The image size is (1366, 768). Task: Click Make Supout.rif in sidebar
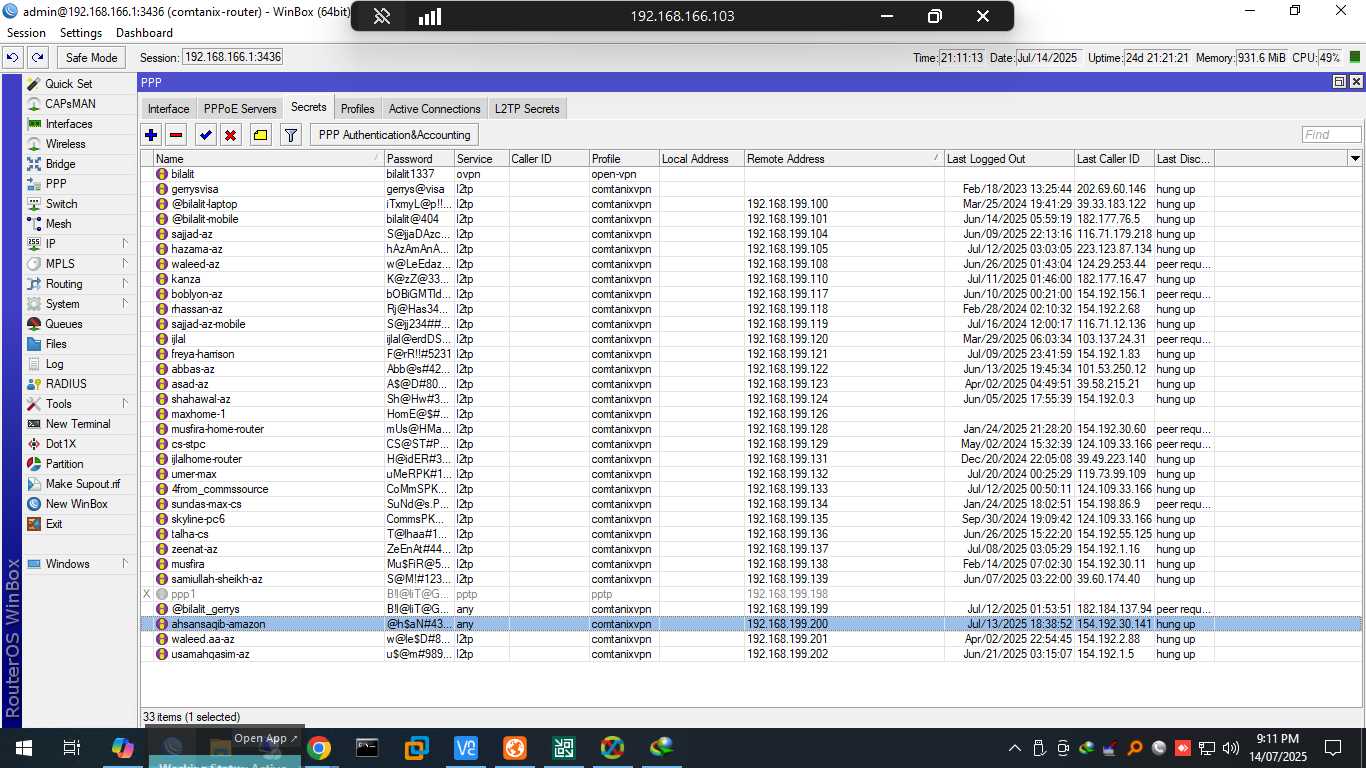tap(82, 484)
